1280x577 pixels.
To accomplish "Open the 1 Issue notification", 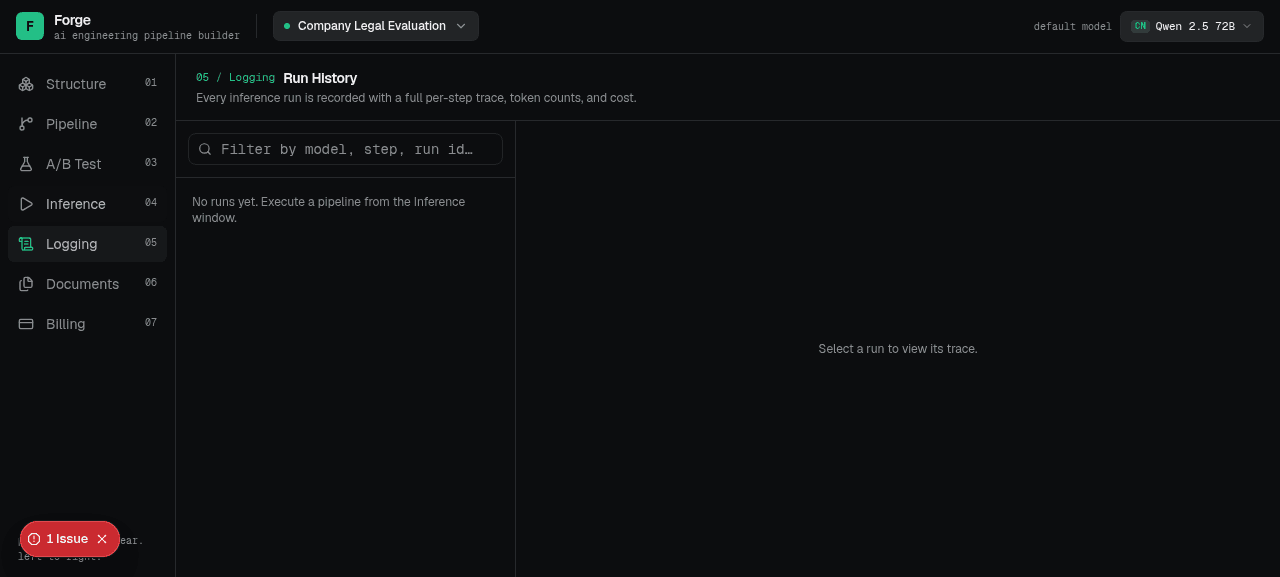I will [67, 539].
